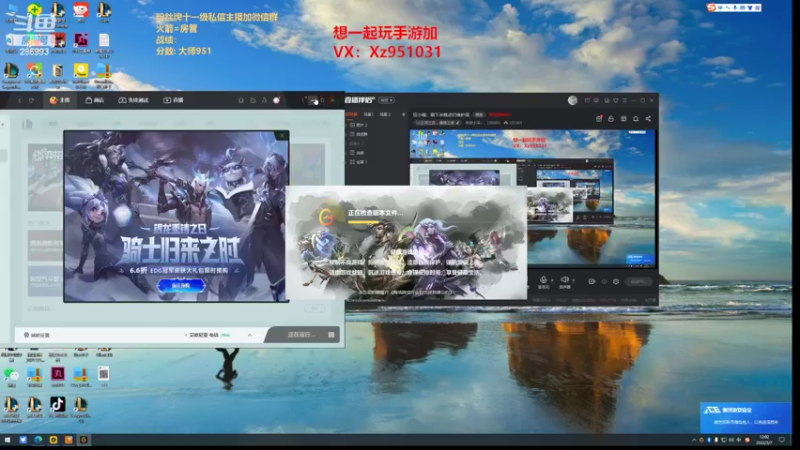Click the save icon in the streaming app toolbar
Screen dimensions: 800x450
pos(623,119)
